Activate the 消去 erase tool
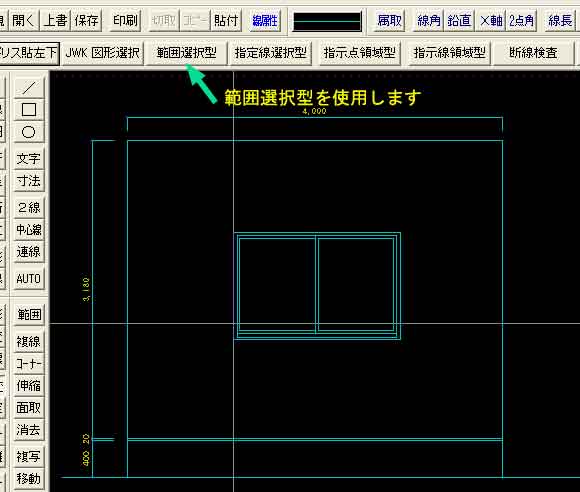 coord(28,430)
